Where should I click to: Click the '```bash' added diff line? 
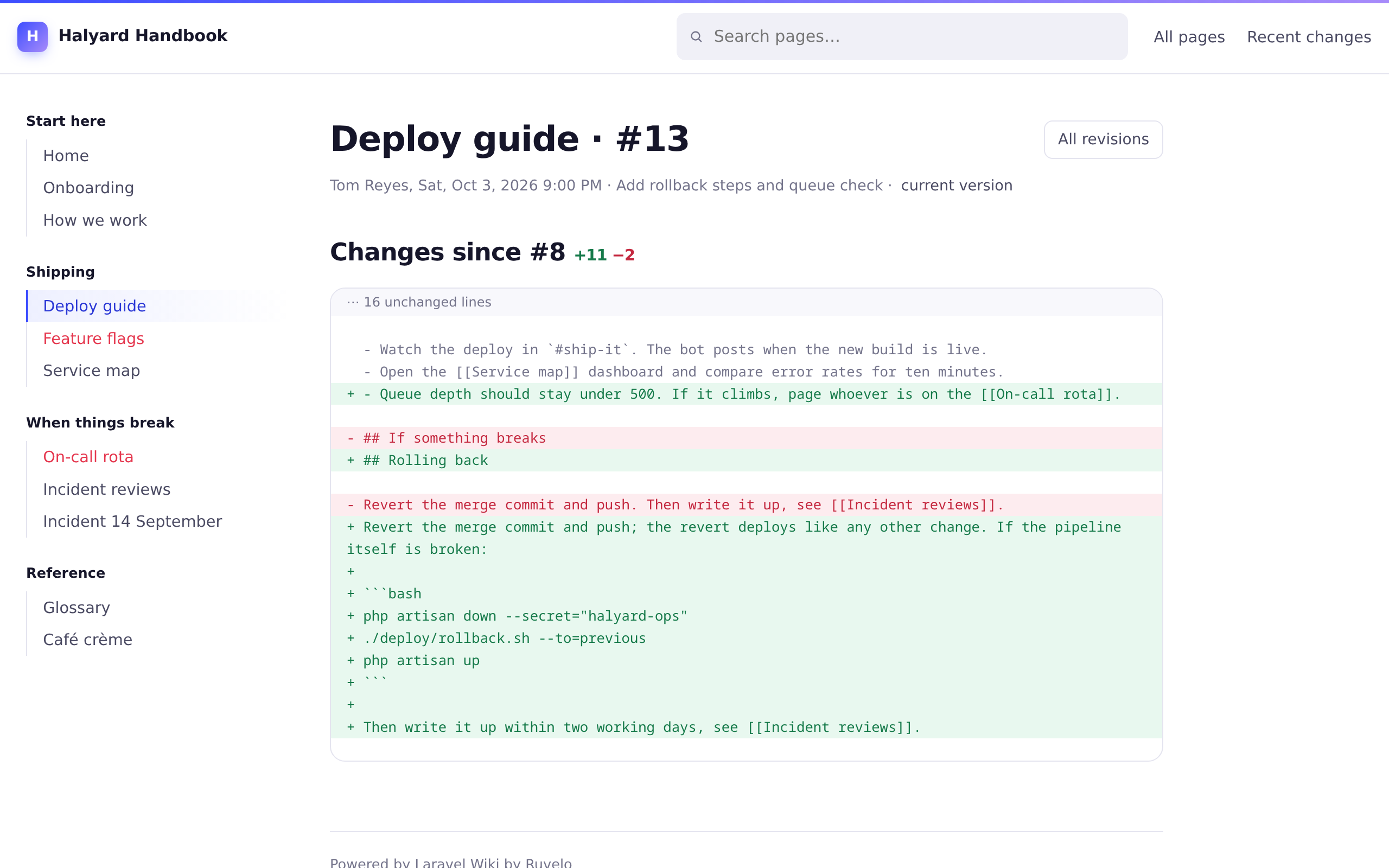pyautogui.click(x=746, y=593)
